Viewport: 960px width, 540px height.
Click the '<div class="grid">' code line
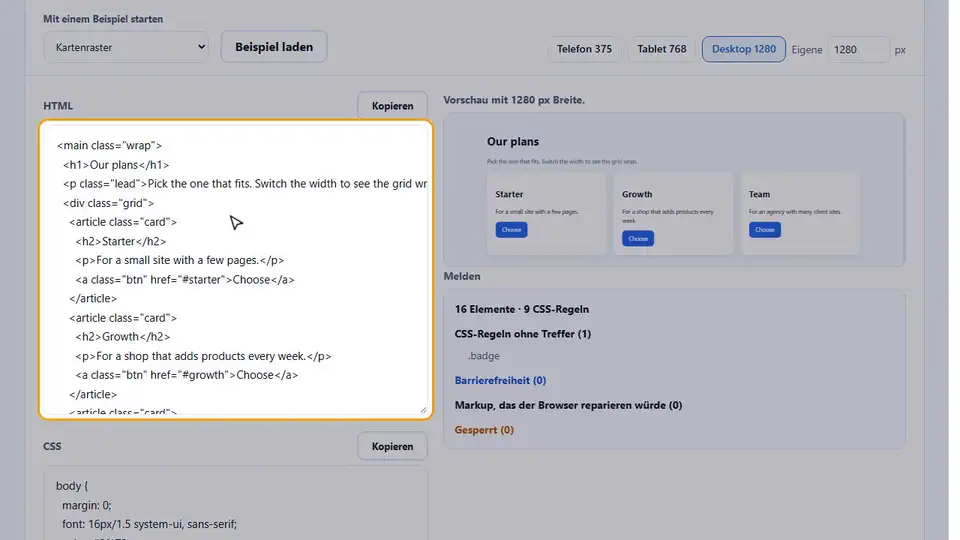[x=108, y=203]
